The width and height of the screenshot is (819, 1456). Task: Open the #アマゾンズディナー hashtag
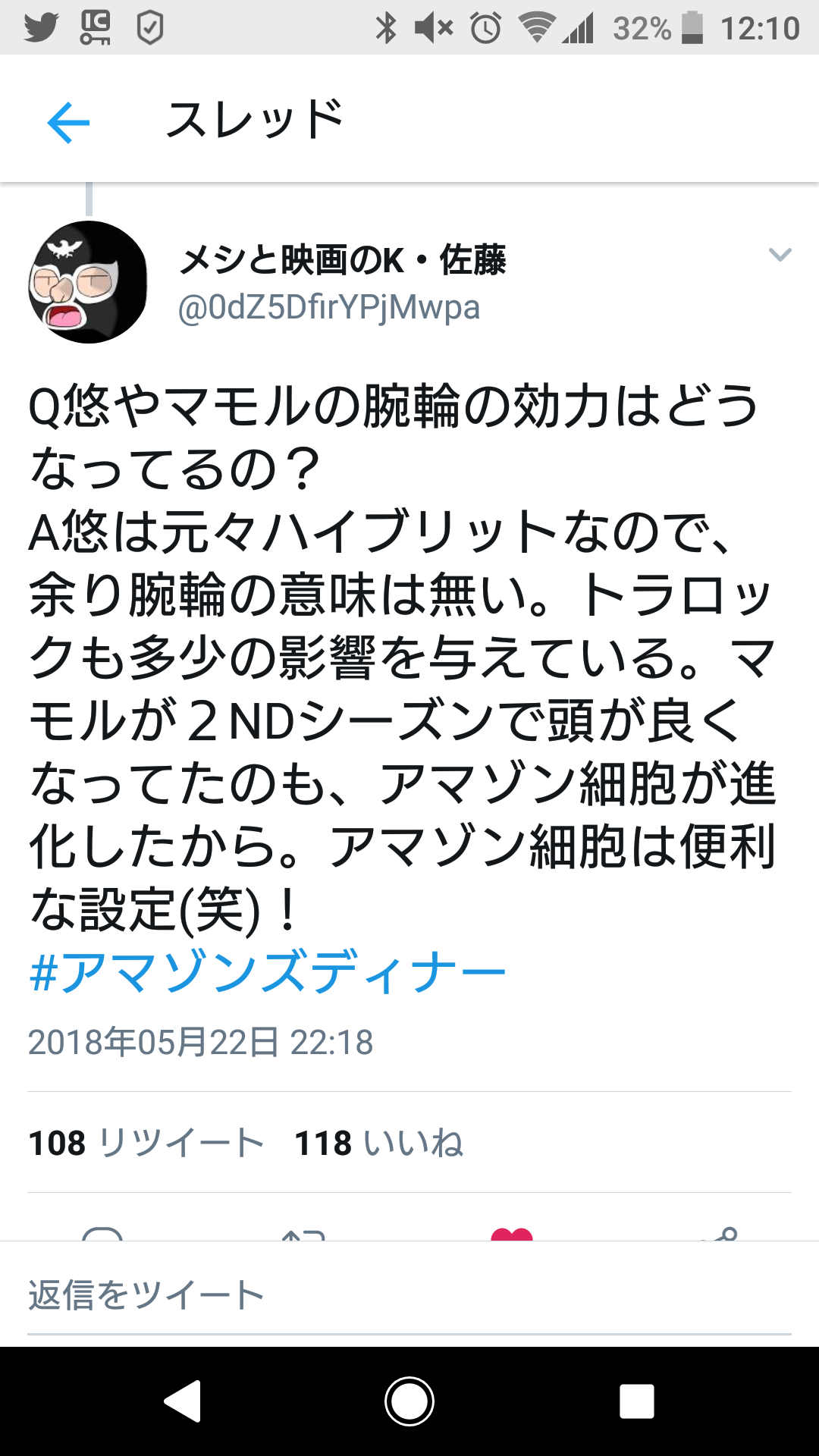point(267,971)
